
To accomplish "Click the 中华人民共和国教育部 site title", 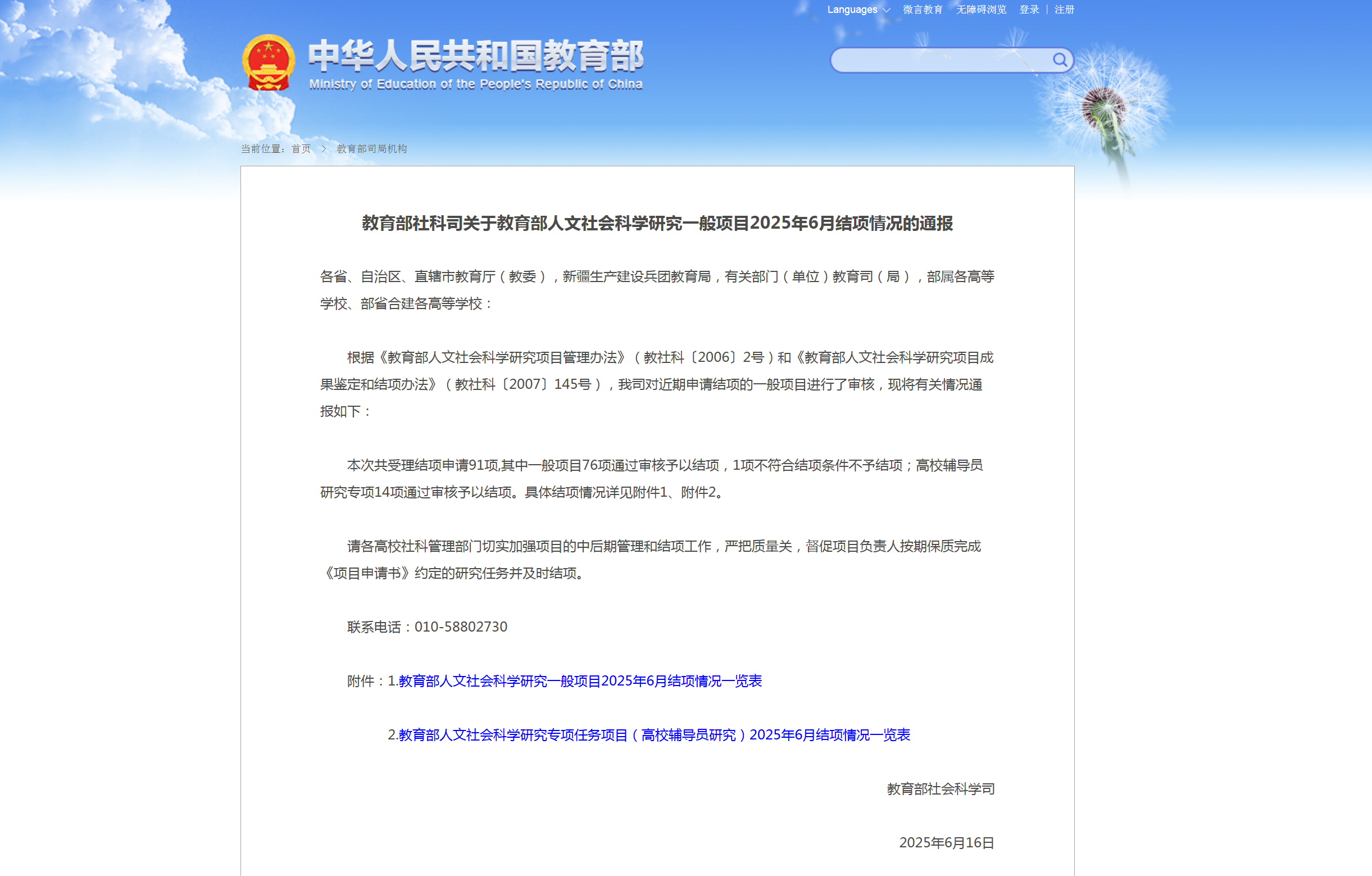I will [476, 56].
